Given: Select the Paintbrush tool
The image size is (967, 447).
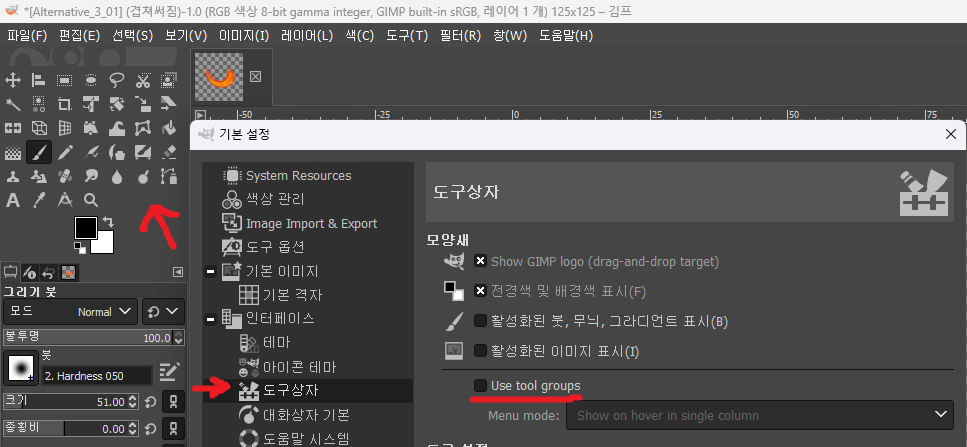Looking at the screenshot, I should (x=39, y=152).
